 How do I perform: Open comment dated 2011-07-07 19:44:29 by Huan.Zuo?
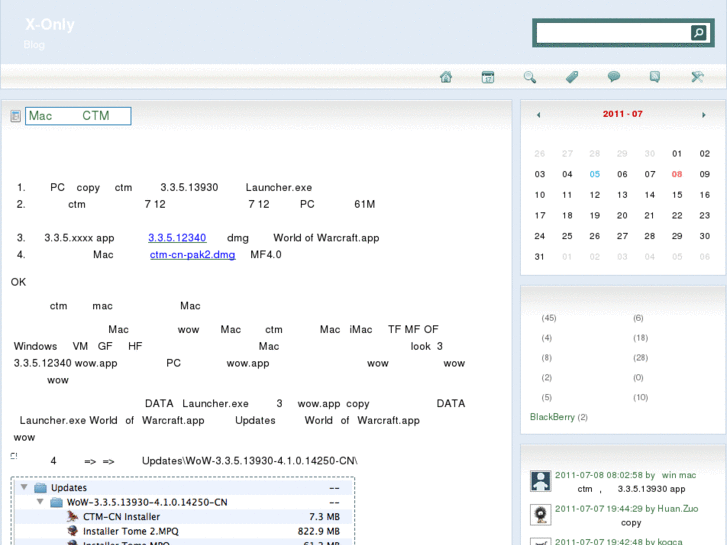(626, 509)
